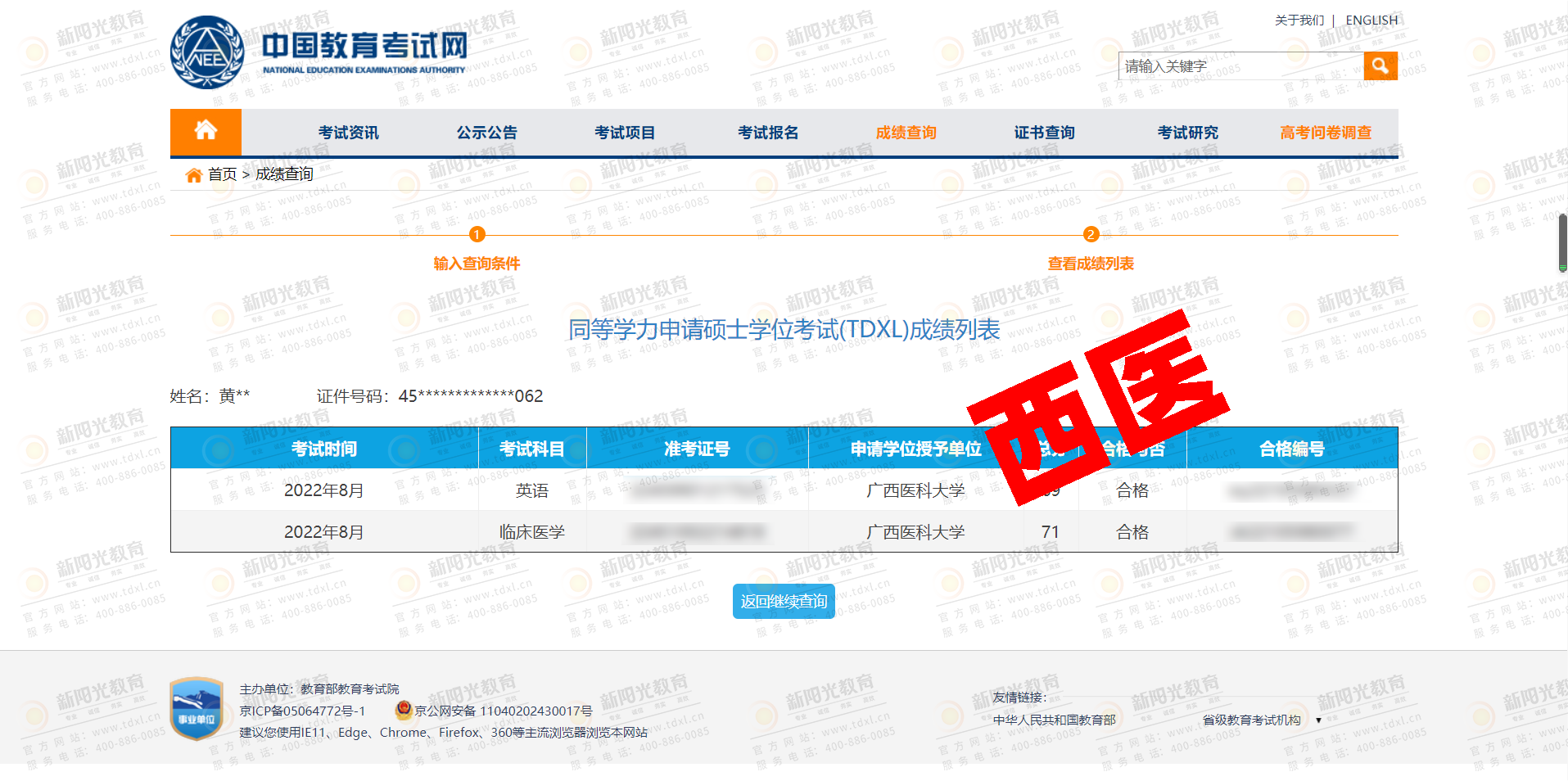1568x781 pixels.
Task: Click step 2 circle marker 查看成绩列表
Action: coord(1091,235)
